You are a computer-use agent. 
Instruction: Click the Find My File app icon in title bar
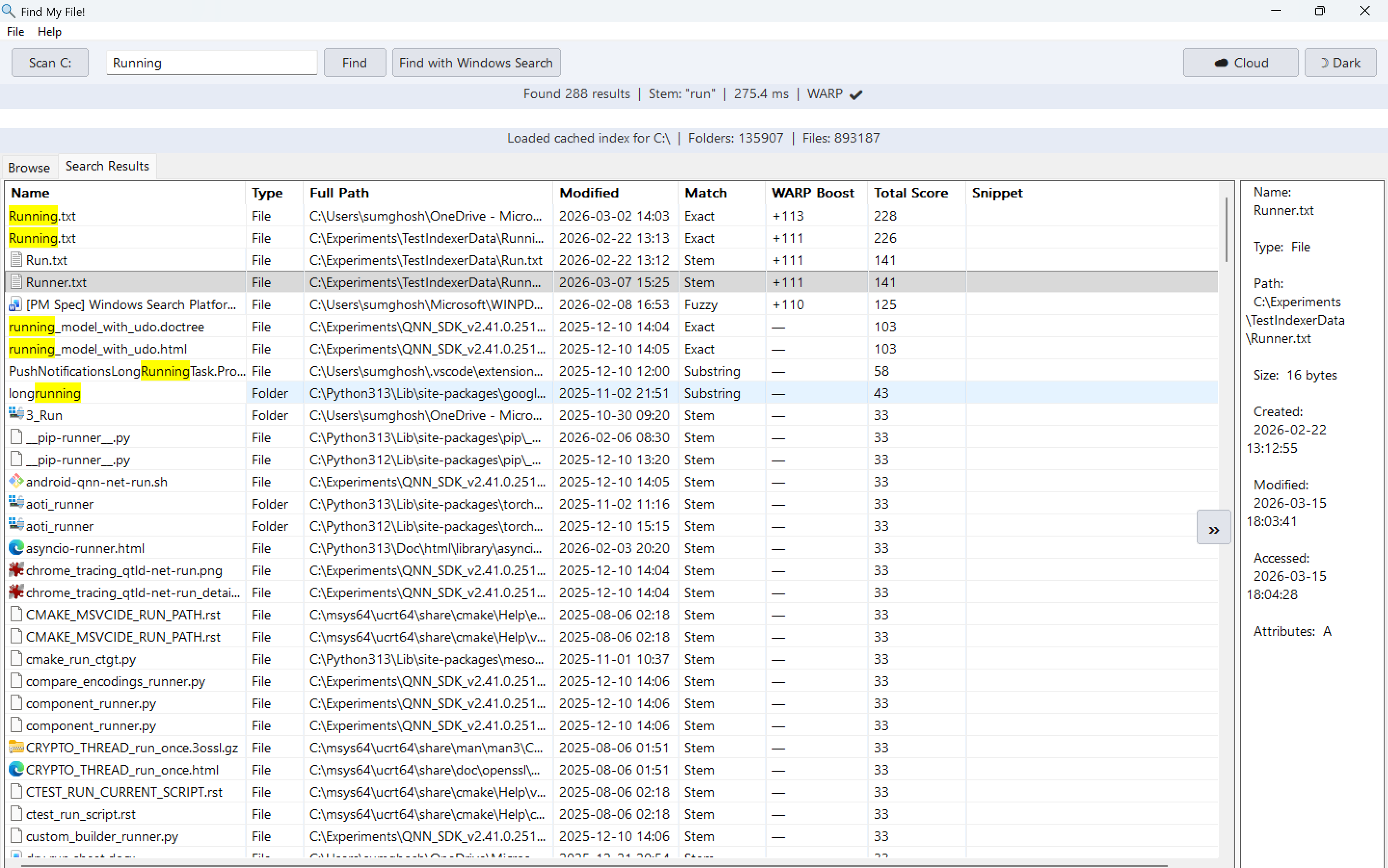tap(8, 11)
